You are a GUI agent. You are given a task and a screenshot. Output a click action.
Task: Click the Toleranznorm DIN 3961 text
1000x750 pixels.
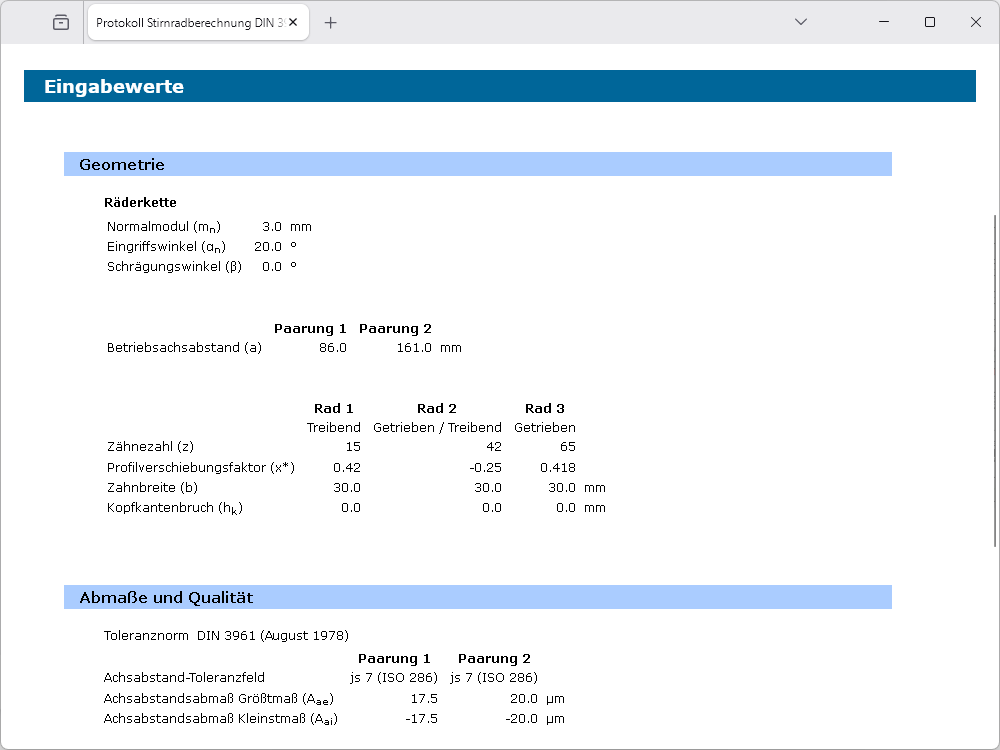(226, 635)
